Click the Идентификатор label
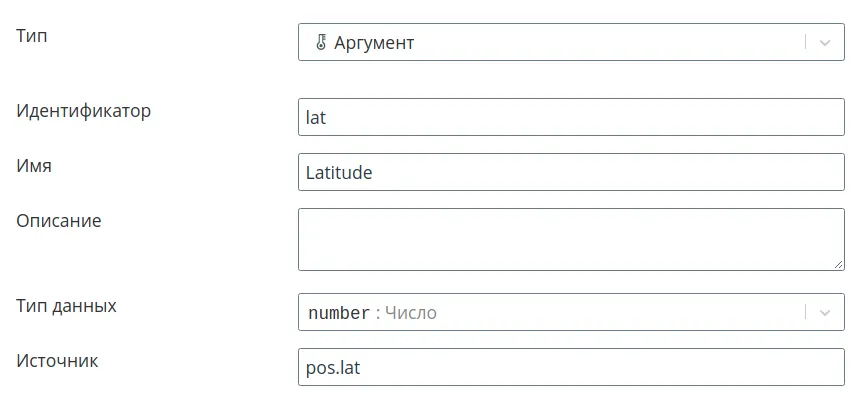856x393 pixels. (84, 111)
